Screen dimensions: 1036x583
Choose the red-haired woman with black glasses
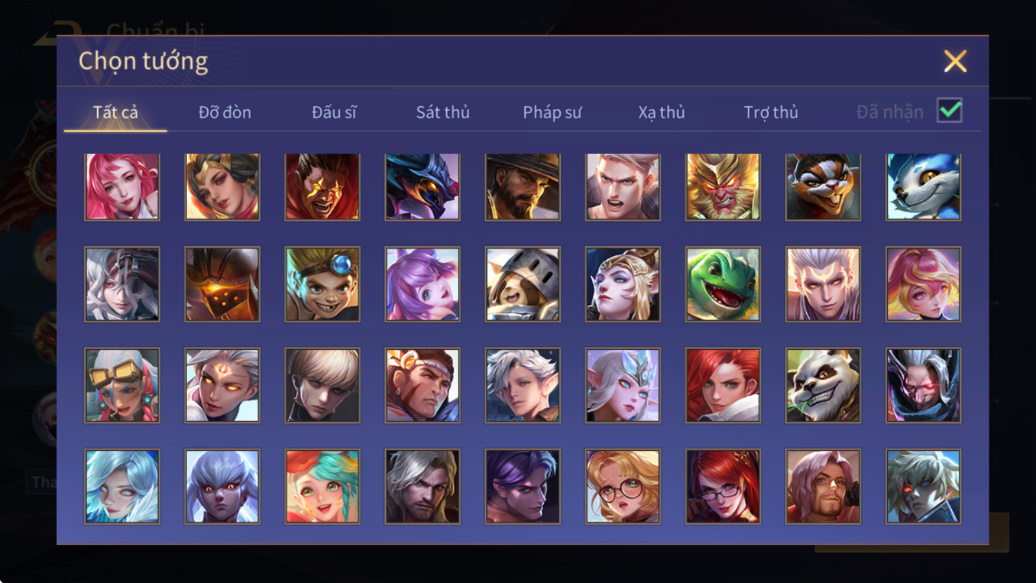[722, 486]
